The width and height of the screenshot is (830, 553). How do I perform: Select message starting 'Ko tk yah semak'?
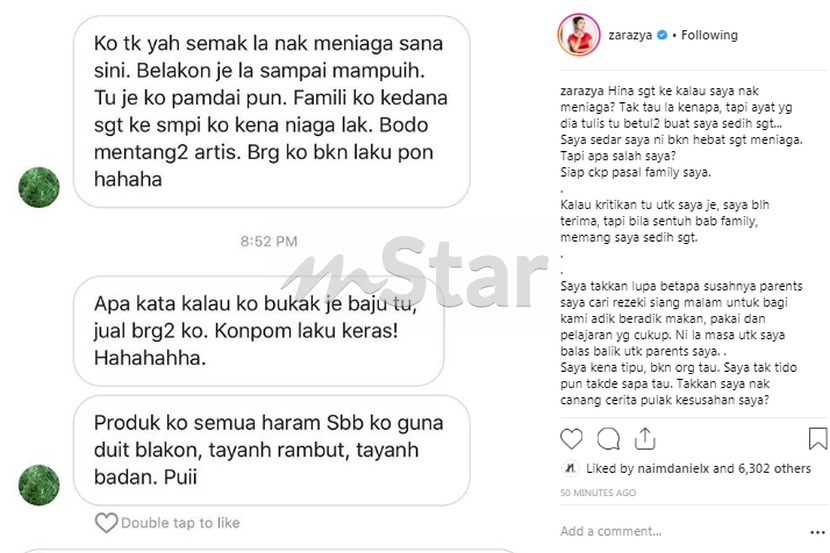coord(272,111)
